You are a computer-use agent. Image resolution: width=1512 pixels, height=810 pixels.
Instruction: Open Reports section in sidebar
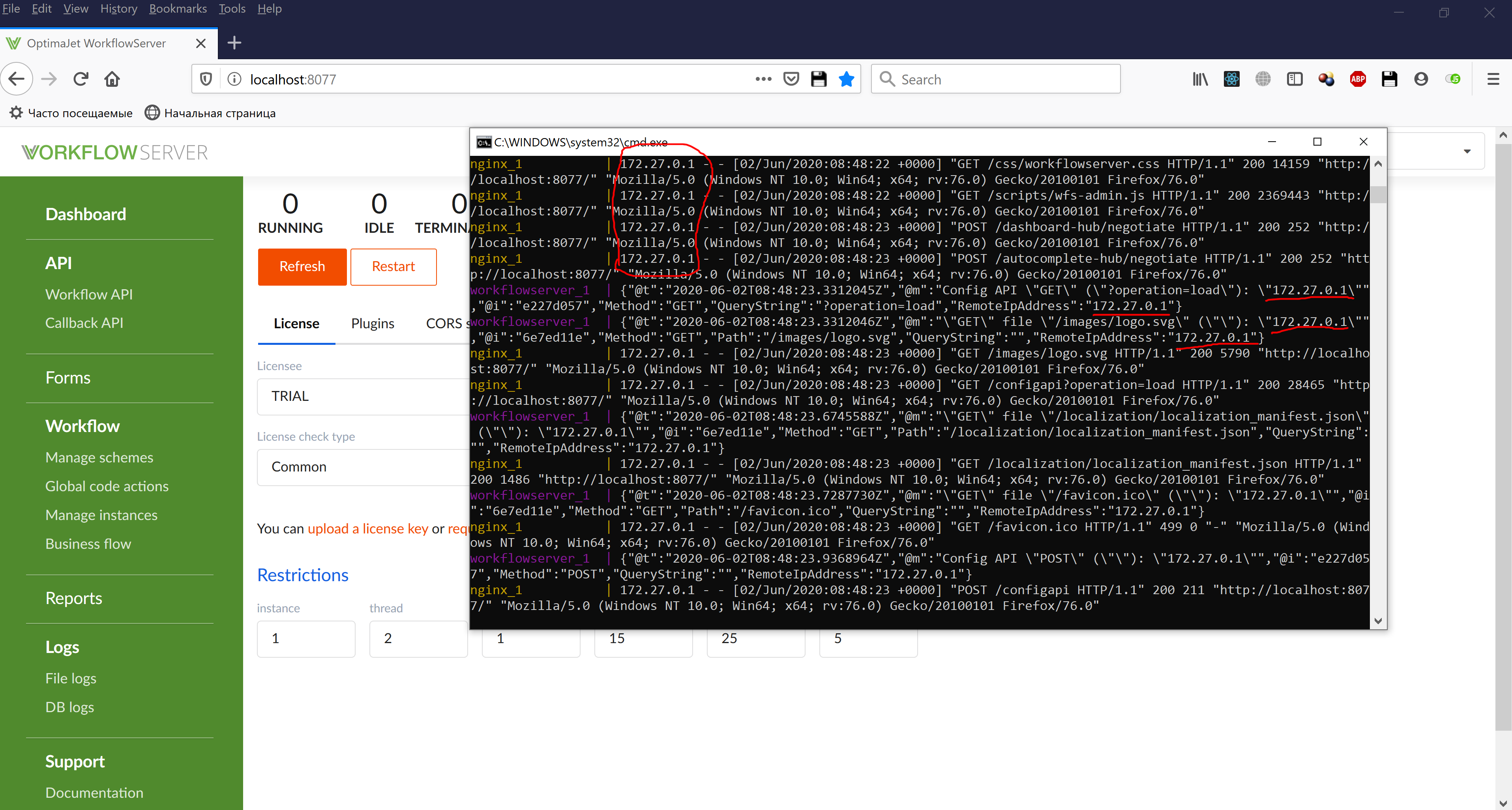coord(73,598)
